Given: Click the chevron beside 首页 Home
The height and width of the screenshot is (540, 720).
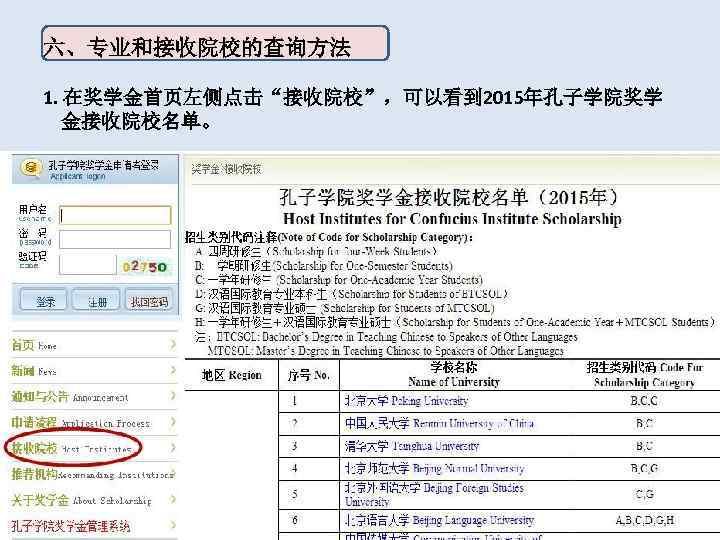Looking at the screenshot, I should coord(173,344).
